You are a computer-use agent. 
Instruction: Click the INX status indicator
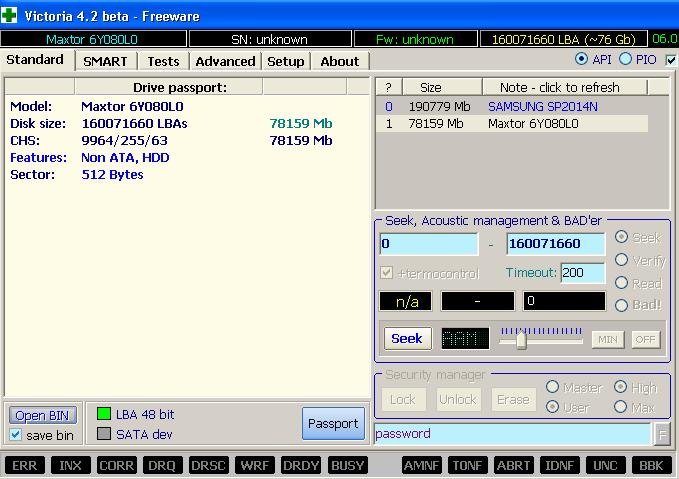[71, 466]
